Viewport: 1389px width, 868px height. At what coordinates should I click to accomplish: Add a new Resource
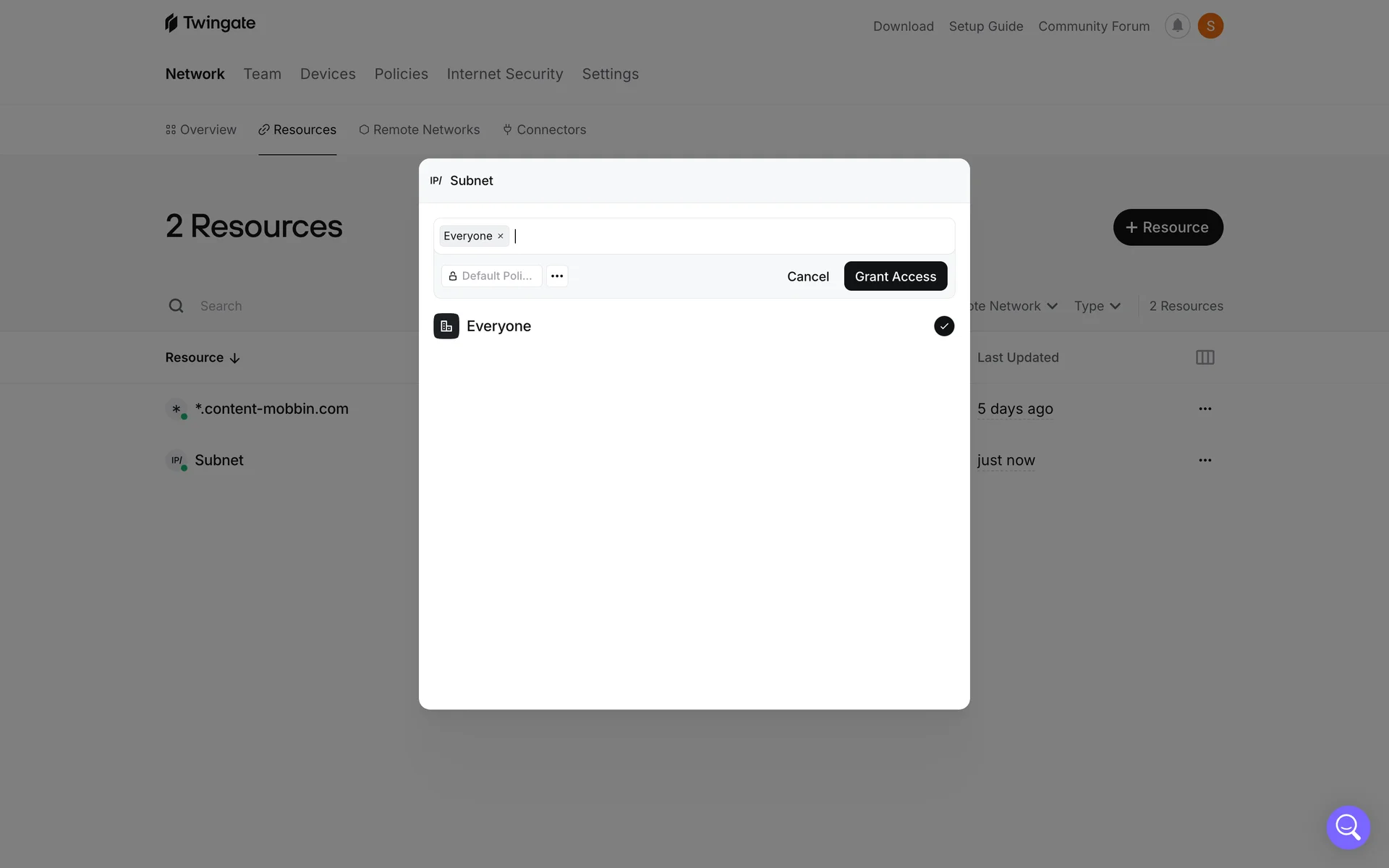click(x=1168, y=227)
